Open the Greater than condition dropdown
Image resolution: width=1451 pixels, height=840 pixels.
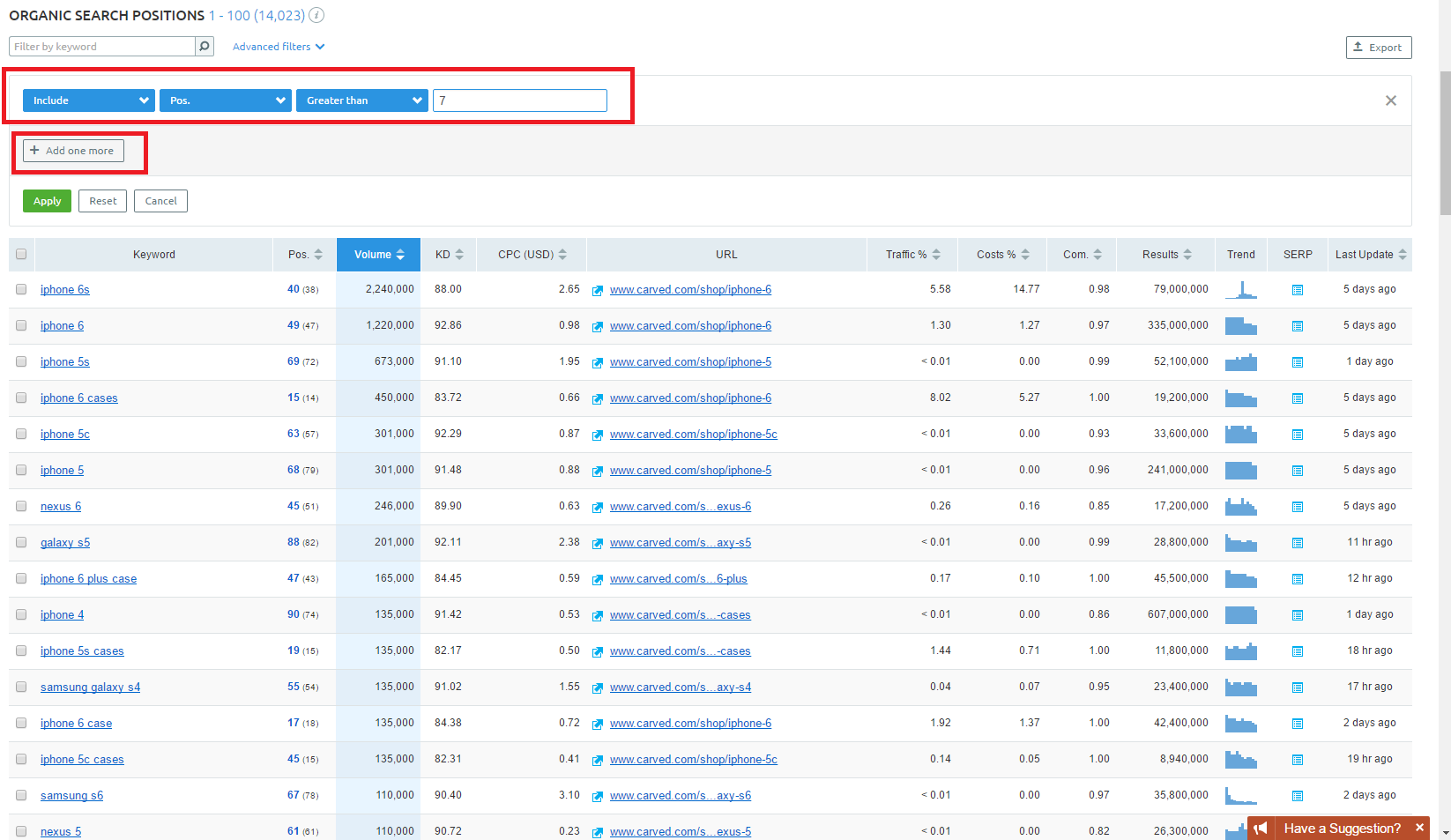(362, 100)
